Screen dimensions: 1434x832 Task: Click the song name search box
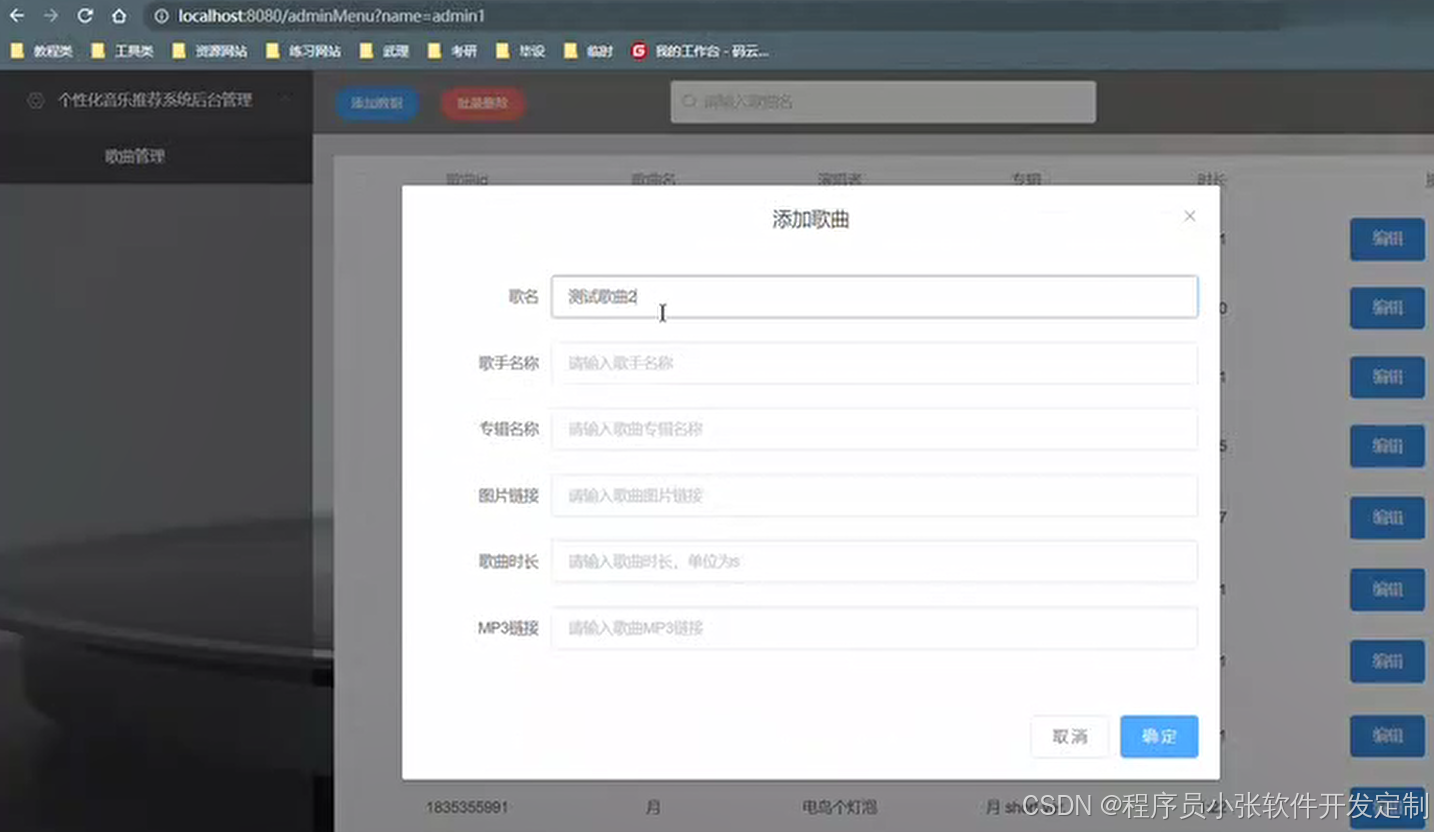(883, 102)
